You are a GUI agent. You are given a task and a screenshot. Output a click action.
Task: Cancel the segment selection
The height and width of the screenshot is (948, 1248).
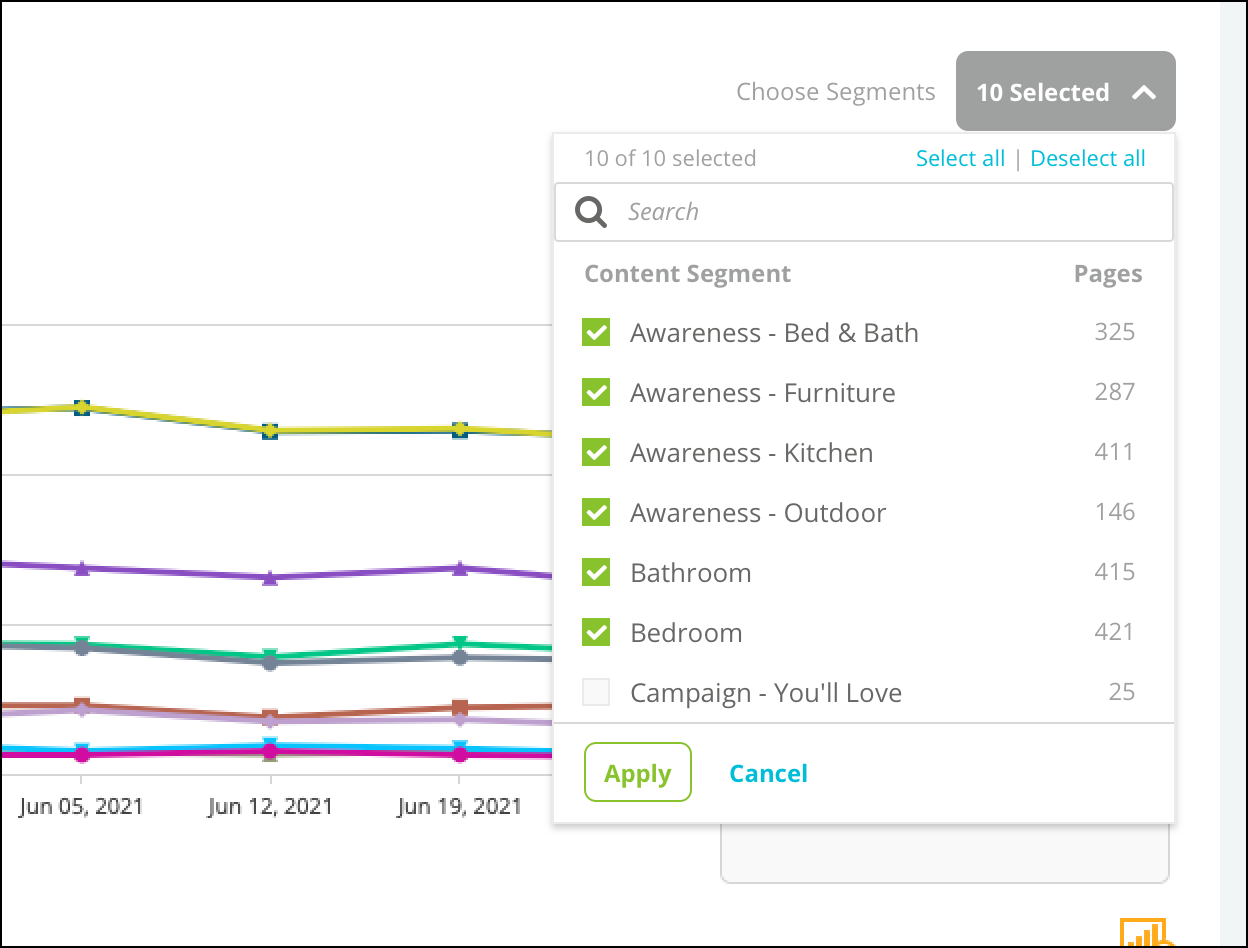coord(769,773)
